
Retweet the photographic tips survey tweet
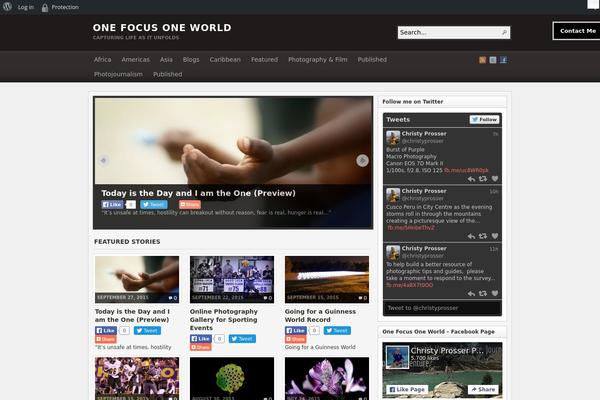click(x=483, y=294)
